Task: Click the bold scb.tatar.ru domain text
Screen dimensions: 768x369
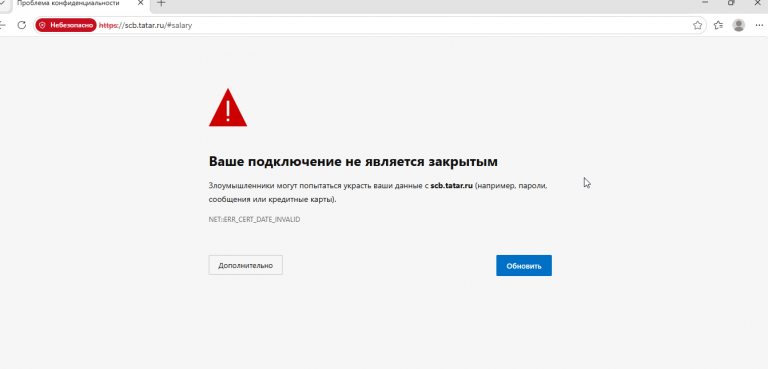Action: 452,186
